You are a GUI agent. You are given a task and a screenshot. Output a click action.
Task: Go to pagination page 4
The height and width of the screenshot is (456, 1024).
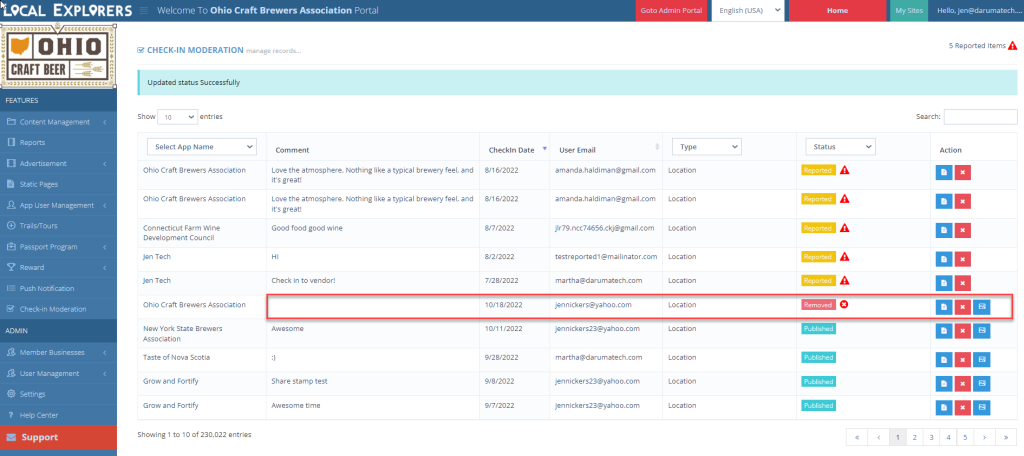tap(948, 437)
